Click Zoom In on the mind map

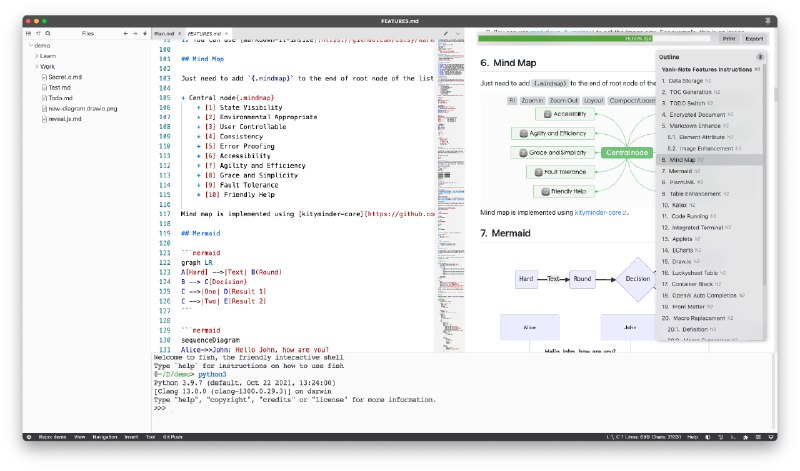point(533,101)
